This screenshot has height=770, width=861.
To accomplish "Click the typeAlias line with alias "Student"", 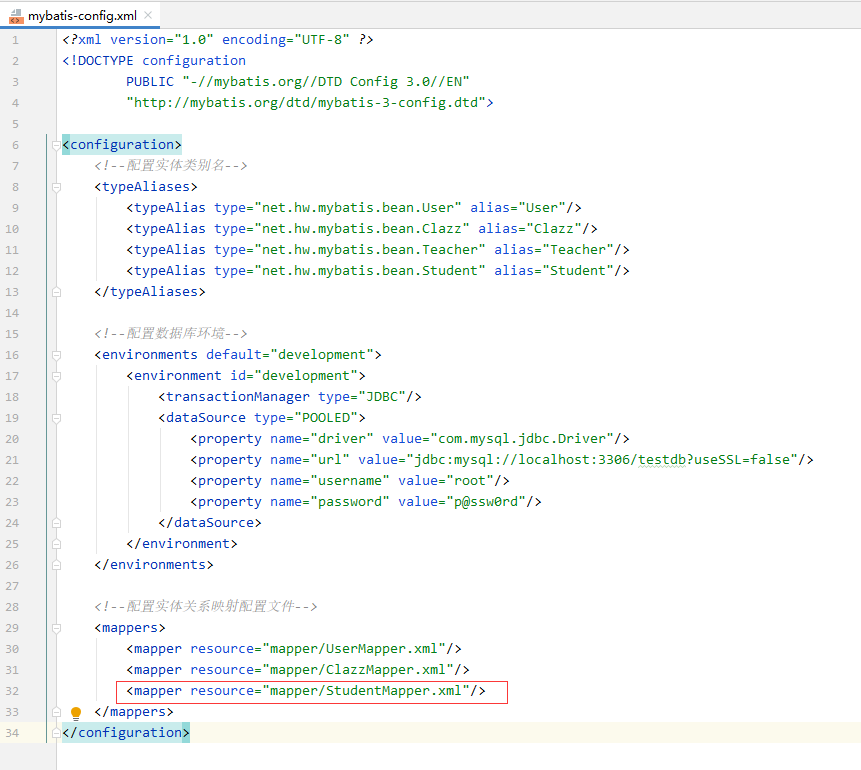I will pos(378,271).
